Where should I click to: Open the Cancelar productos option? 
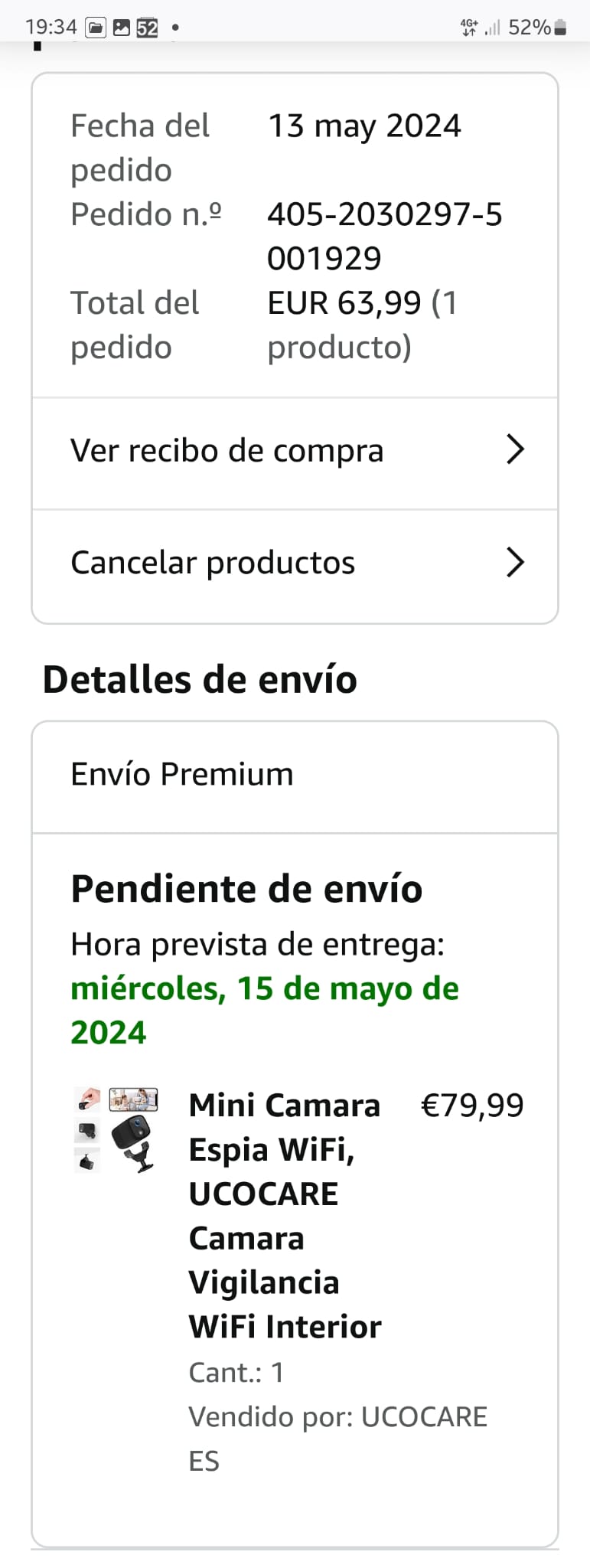click(213, 563)
